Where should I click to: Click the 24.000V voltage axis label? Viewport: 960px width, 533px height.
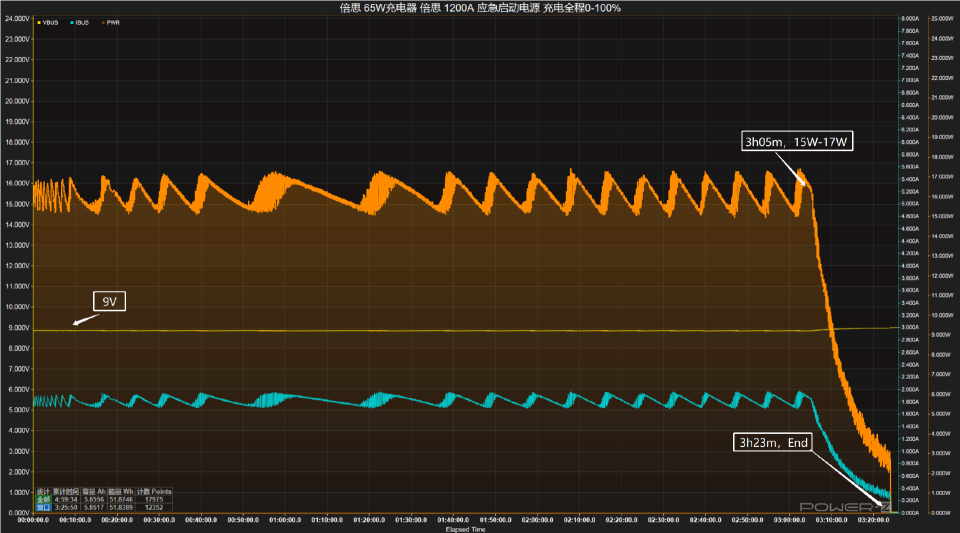(x=17, y=18)
